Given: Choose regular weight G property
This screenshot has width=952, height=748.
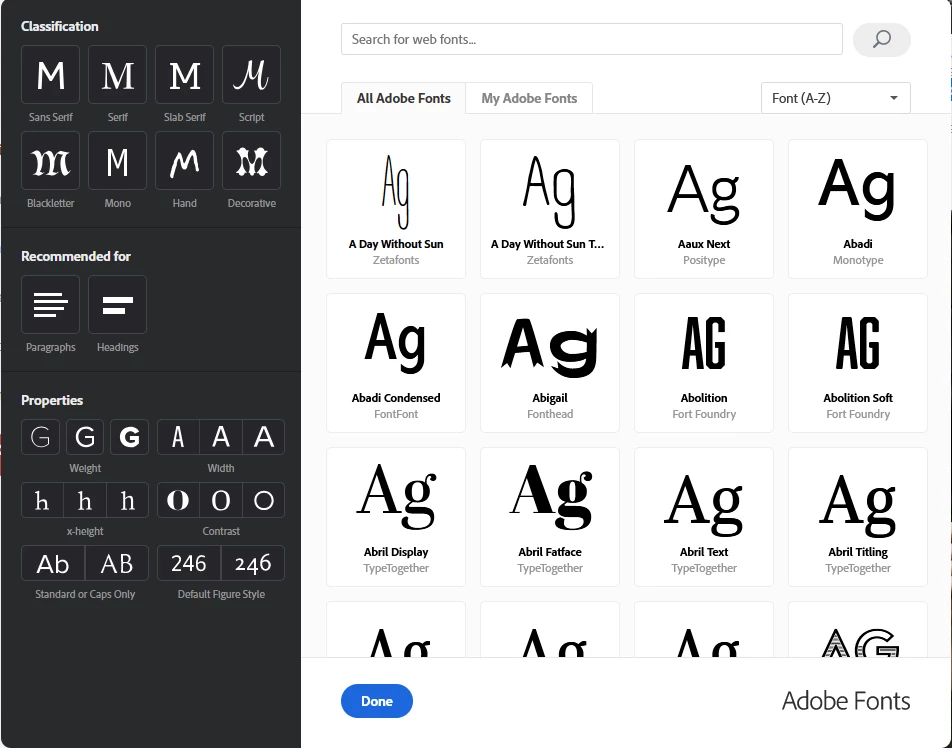Looking at the screenshot, I should click(x=85, y=437).
